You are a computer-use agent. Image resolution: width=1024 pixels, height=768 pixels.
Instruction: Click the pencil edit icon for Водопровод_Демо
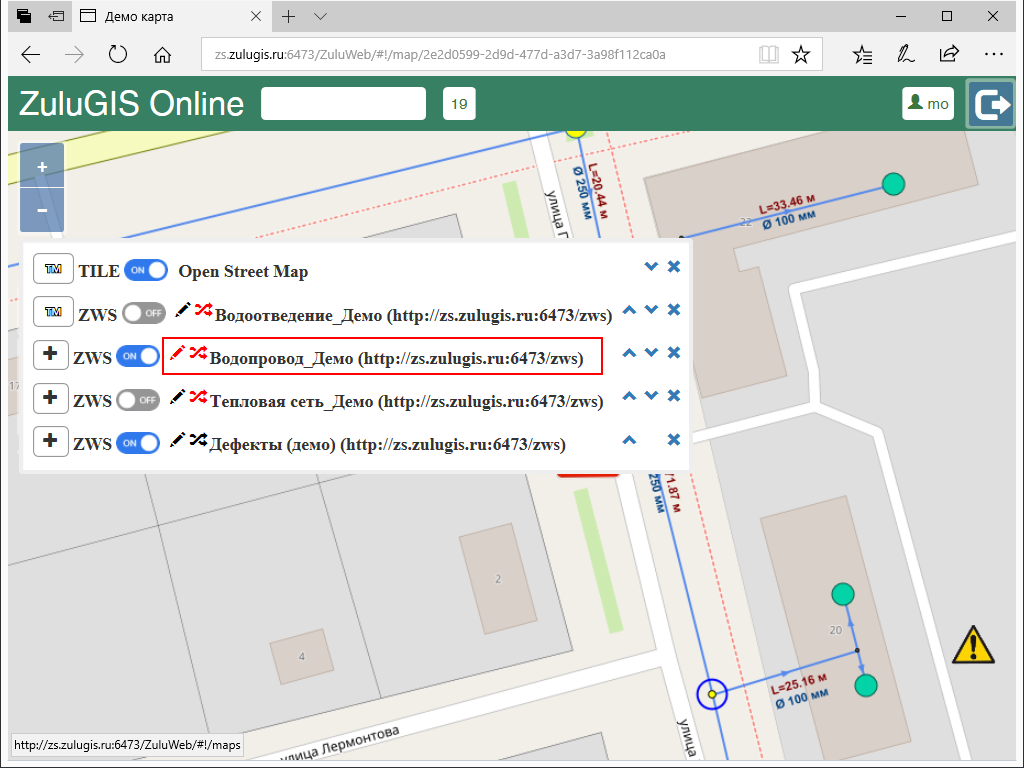click(177, 353)
